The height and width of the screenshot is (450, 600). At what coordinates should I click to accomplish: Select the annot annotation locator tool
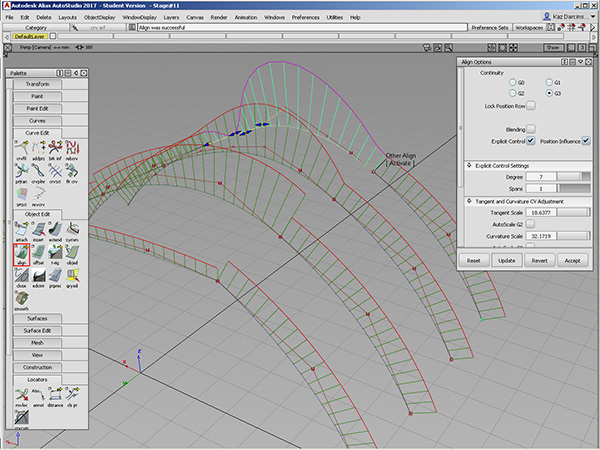coord(38,397)
